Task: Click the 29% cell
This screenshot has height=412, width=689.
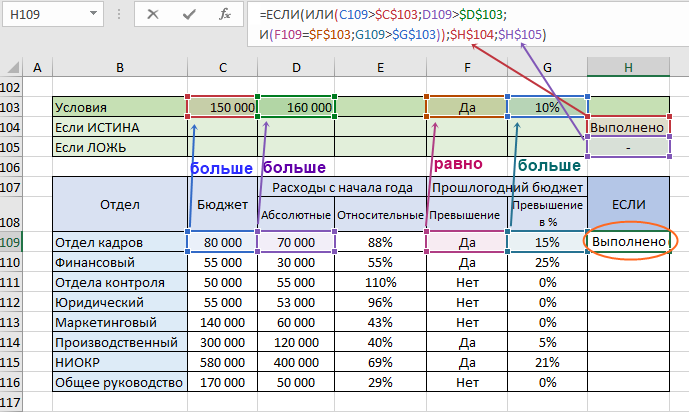Action: (380, 382)
